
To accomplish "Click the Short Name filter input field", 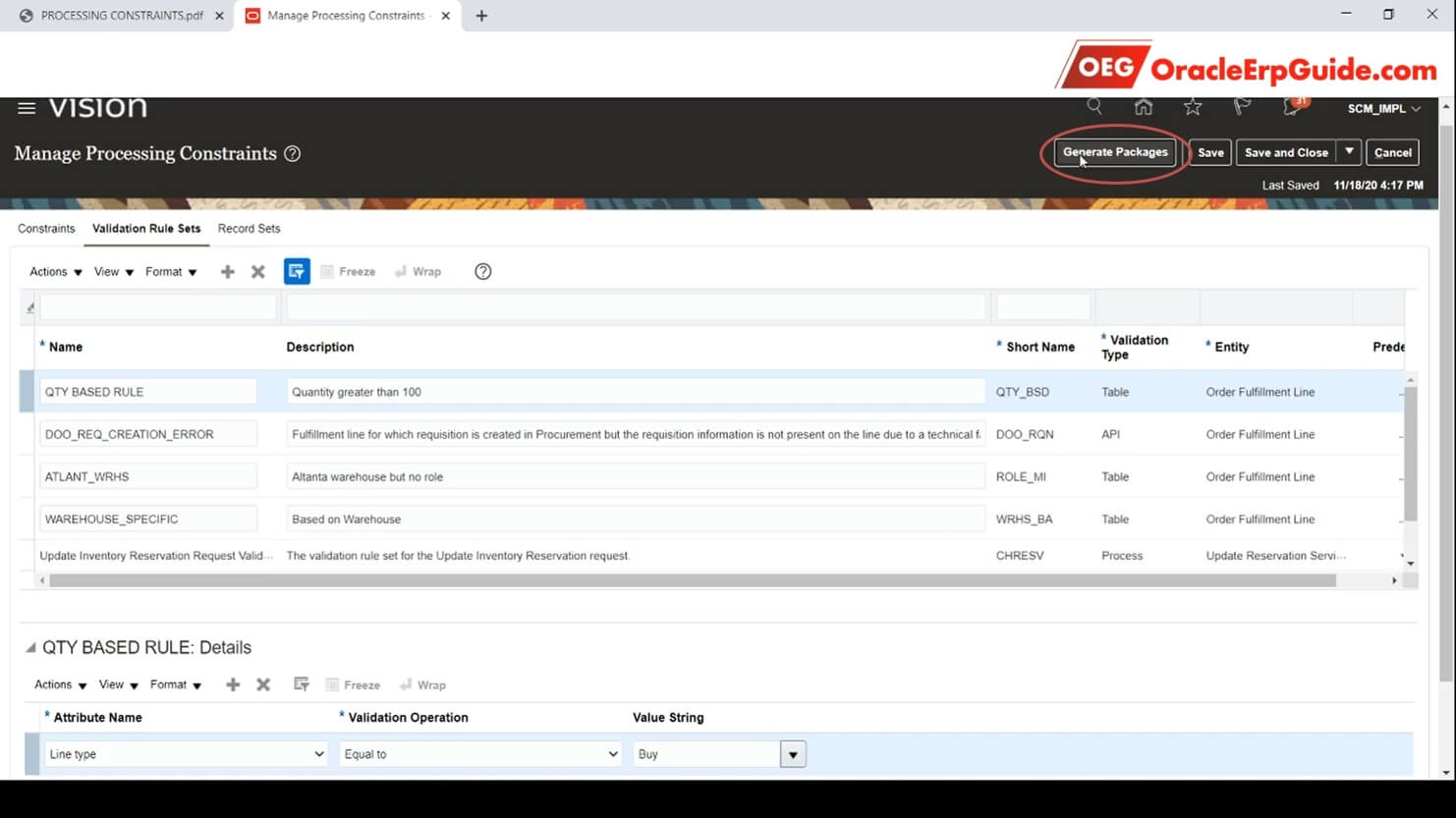I will pos(1043,307).
